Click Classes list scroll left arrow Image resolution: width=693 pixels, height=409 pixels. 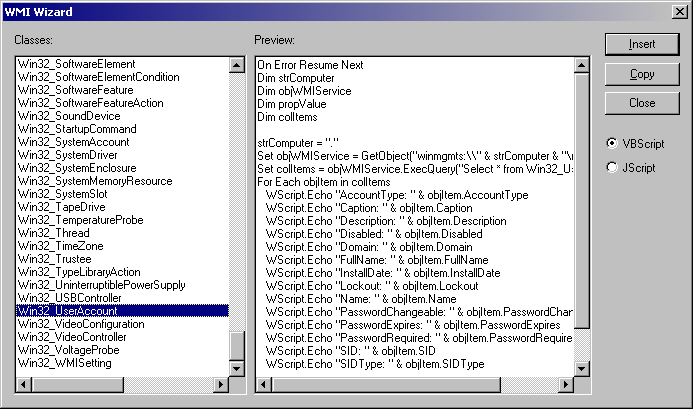click(24, 384)
